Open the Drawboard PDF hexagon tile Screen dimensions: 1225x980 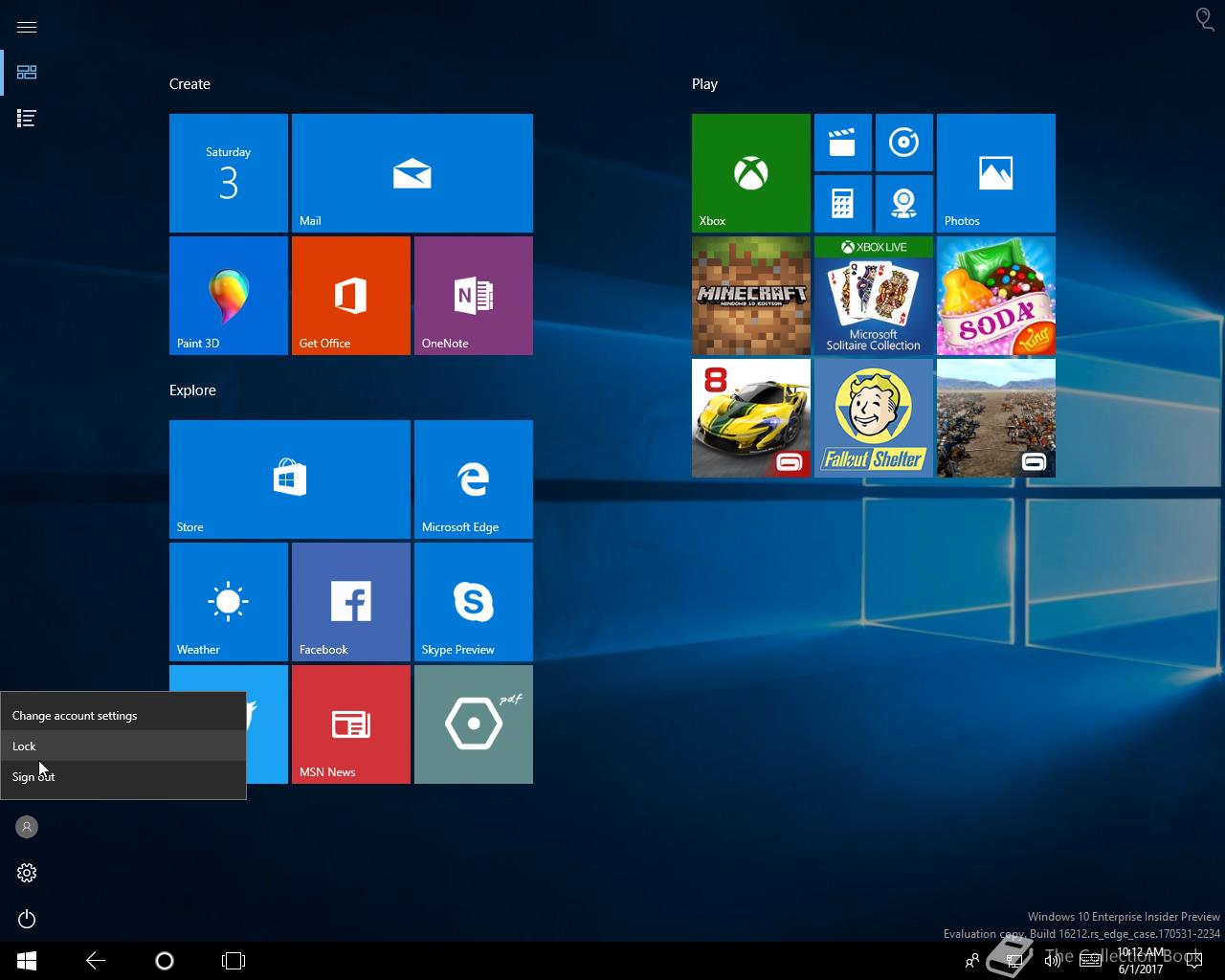click(x=474, y=724)
